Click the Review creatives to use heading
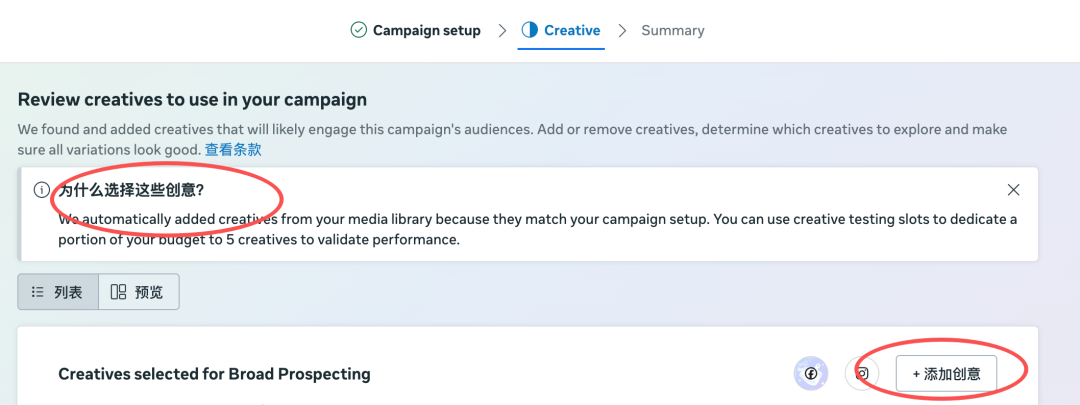This screenshot has width=1080, height=405. pos(192,100)
